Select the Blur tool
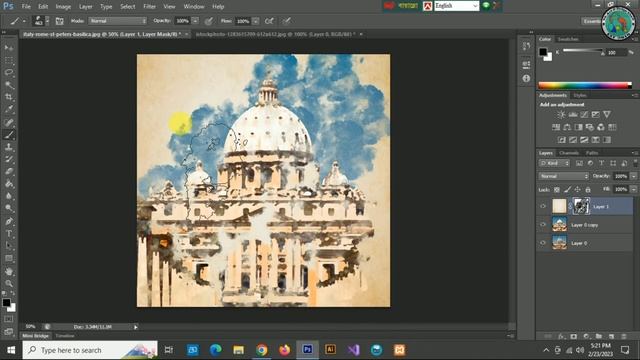The height and width of the screenshot is (360, 640). click(9, 196)
